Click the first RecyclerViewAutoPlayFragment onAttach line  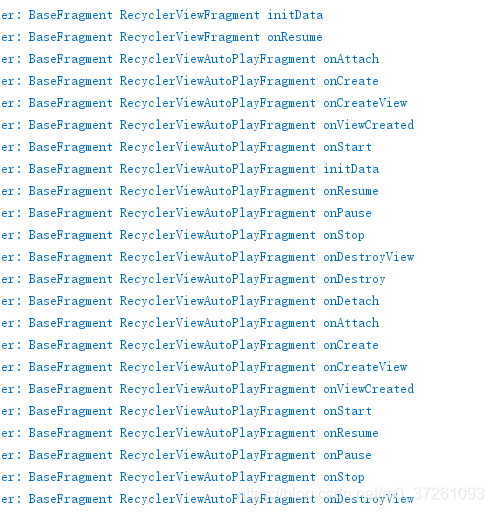coord(190,59)
